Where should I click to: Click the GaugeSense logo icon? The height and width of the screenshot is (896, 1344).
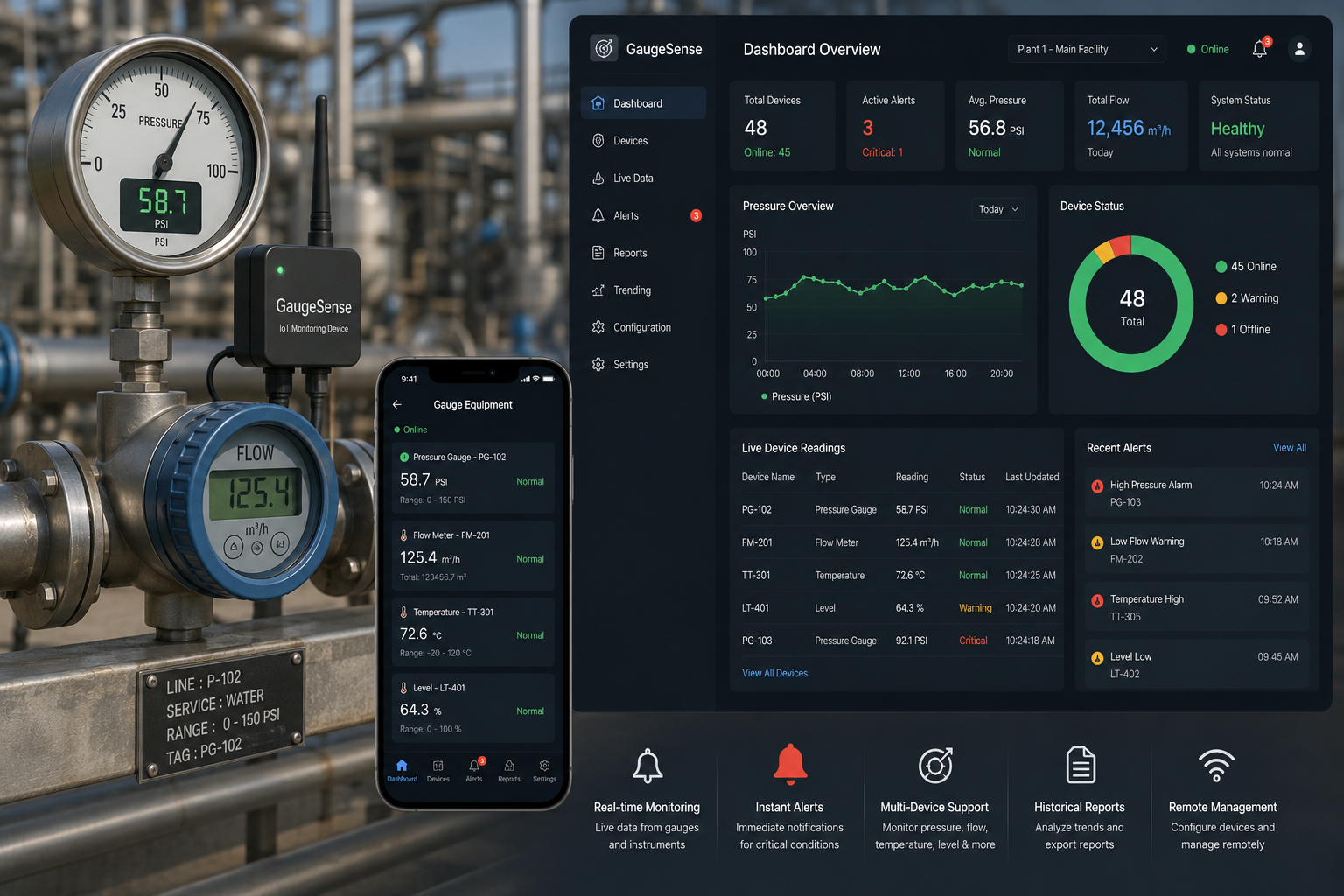[604, 49]
